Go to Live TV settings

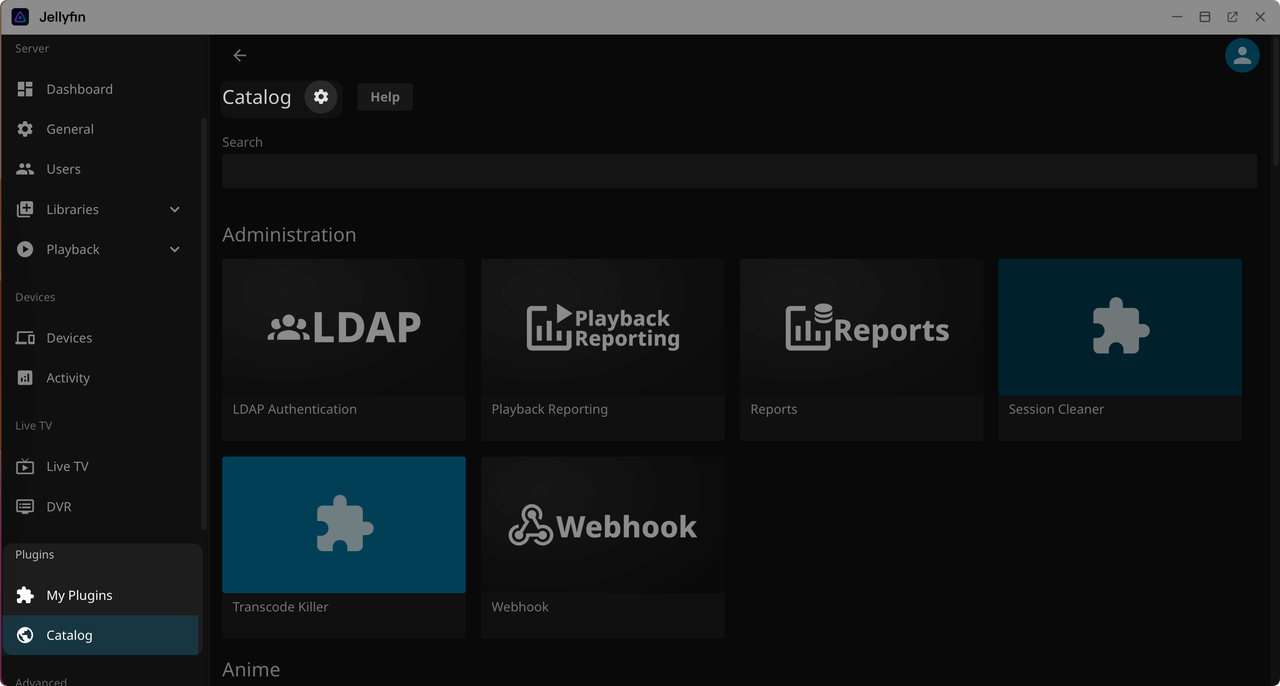67,466
